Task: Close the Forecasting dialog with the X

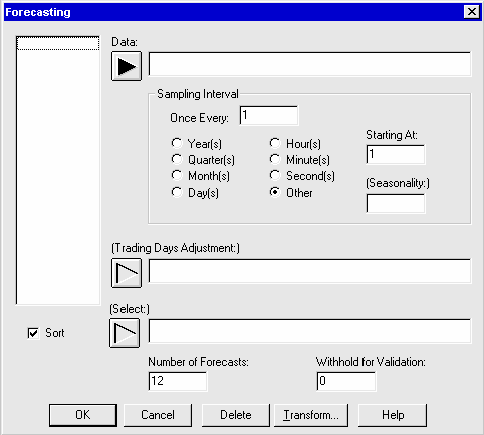Action: (x=472, y=12)
